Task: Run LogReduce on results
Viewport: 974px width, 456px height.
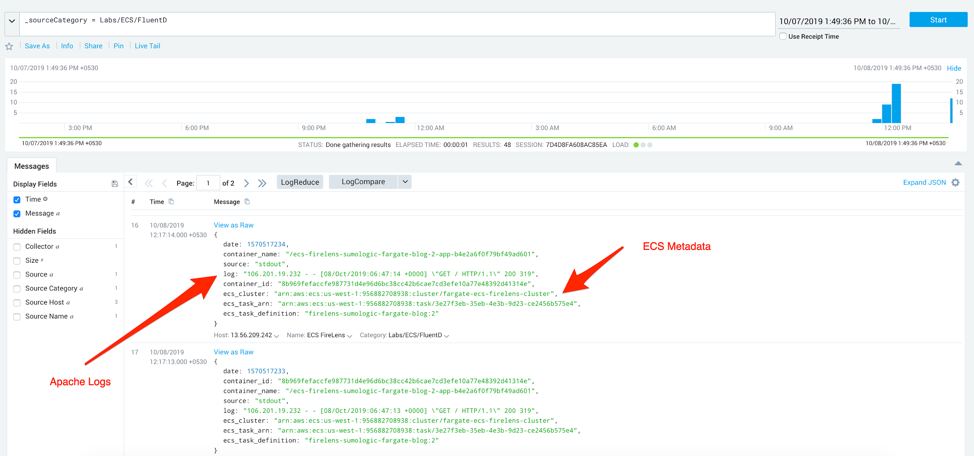Action: [300, 182]
